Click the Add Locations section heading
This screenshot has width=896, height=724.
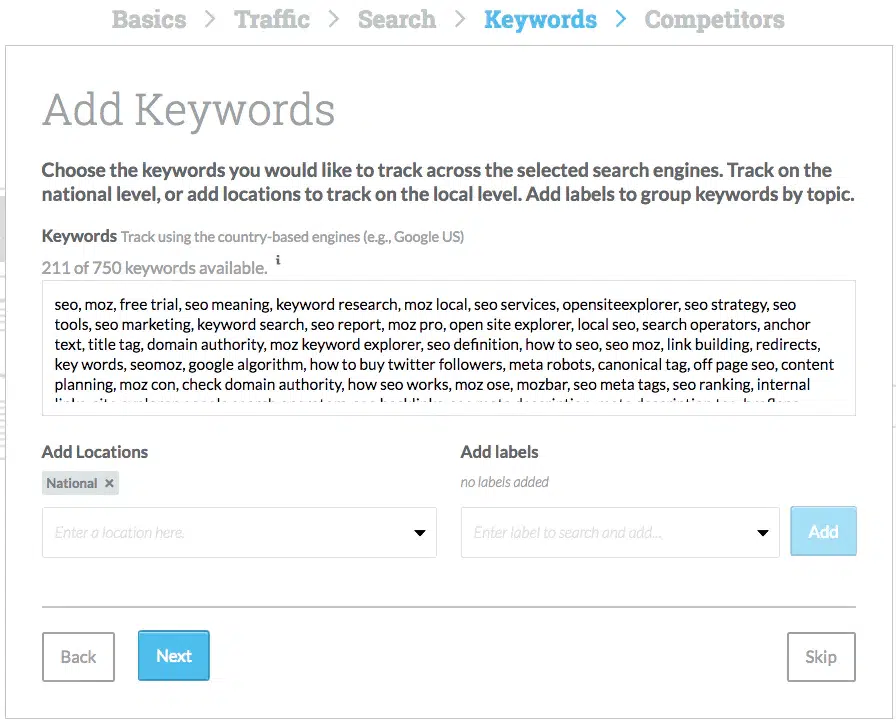(94, 452)
